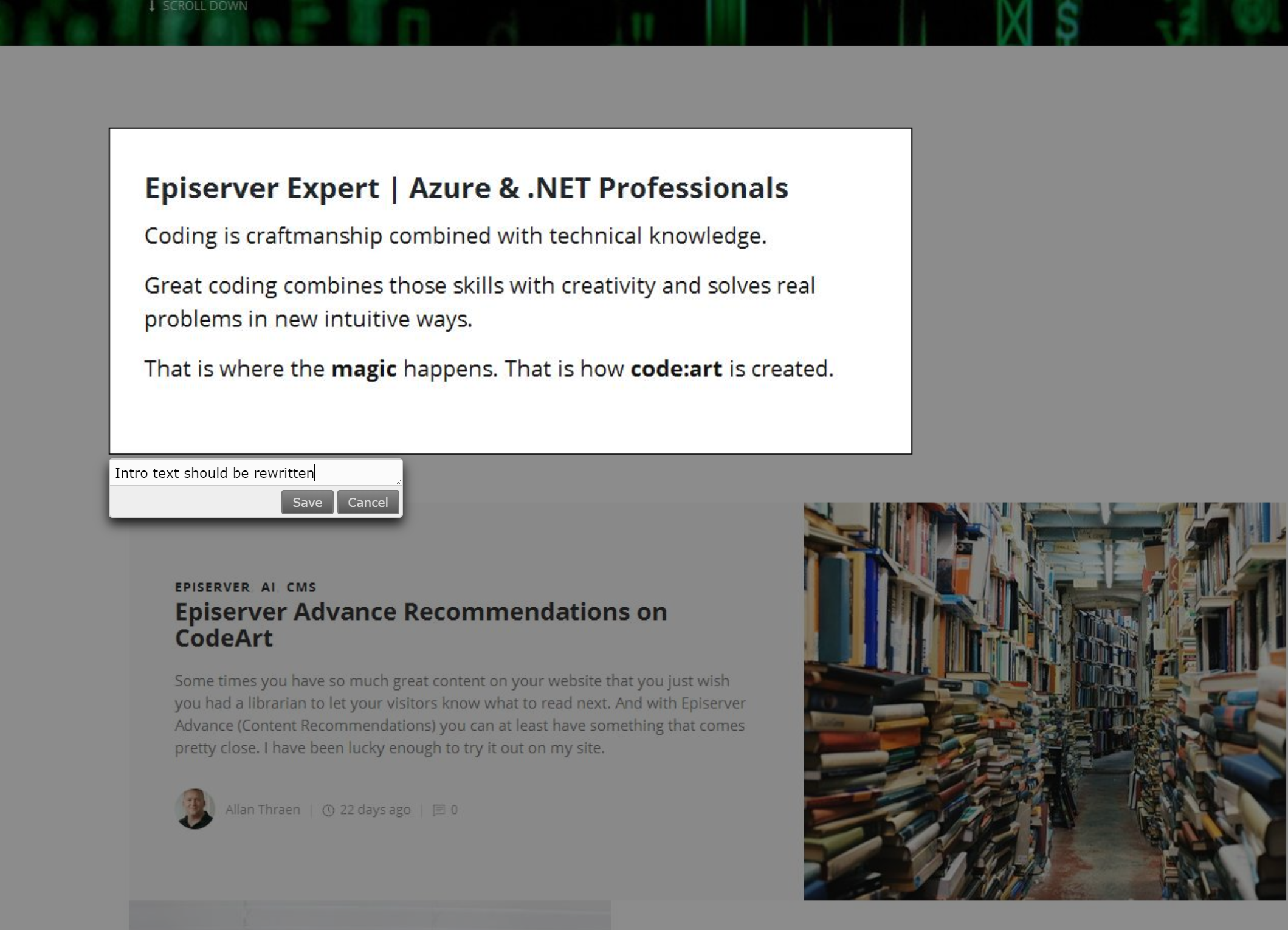Click inside the comment text field

point(255,473)
